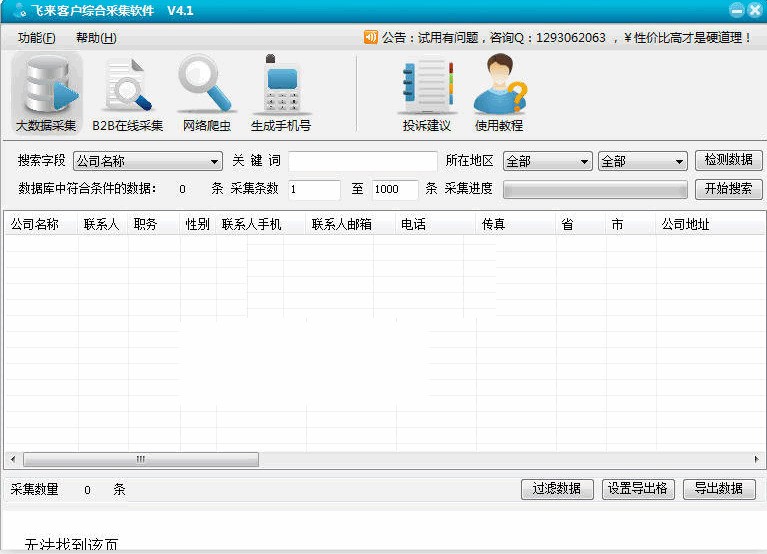This screenshot has width=767, height=554.
Task: Click the 导出数据 button
Action: [x=719, y=488]
